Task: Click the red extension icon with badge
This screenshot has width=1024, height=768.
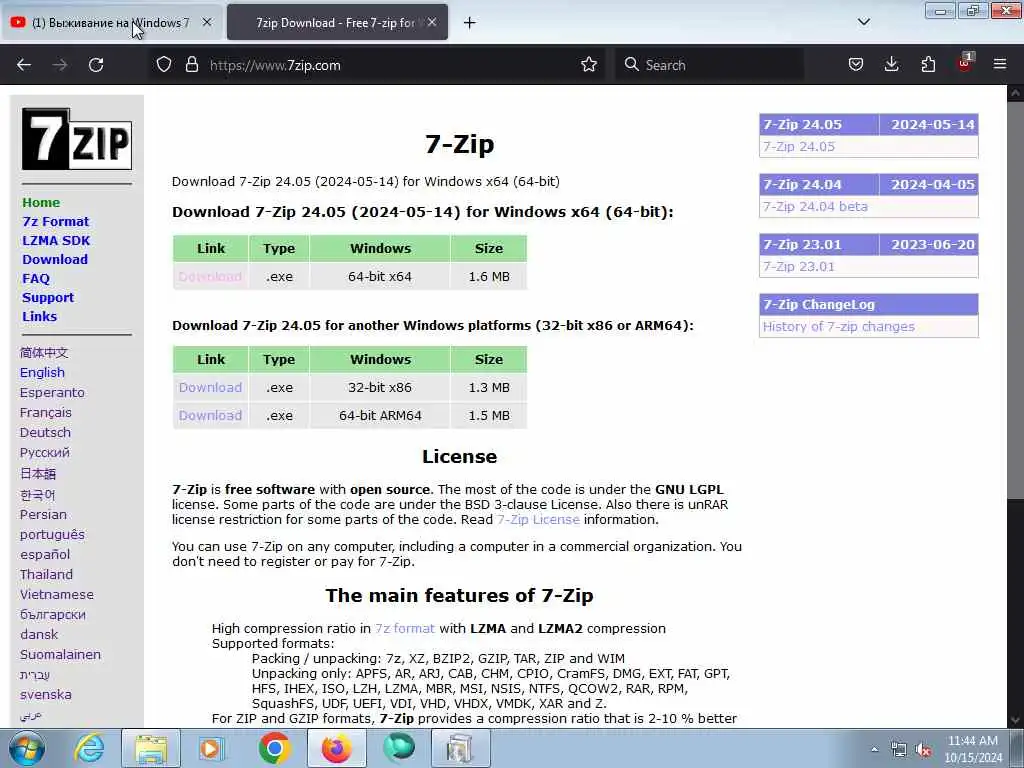Action: (965, 63)
